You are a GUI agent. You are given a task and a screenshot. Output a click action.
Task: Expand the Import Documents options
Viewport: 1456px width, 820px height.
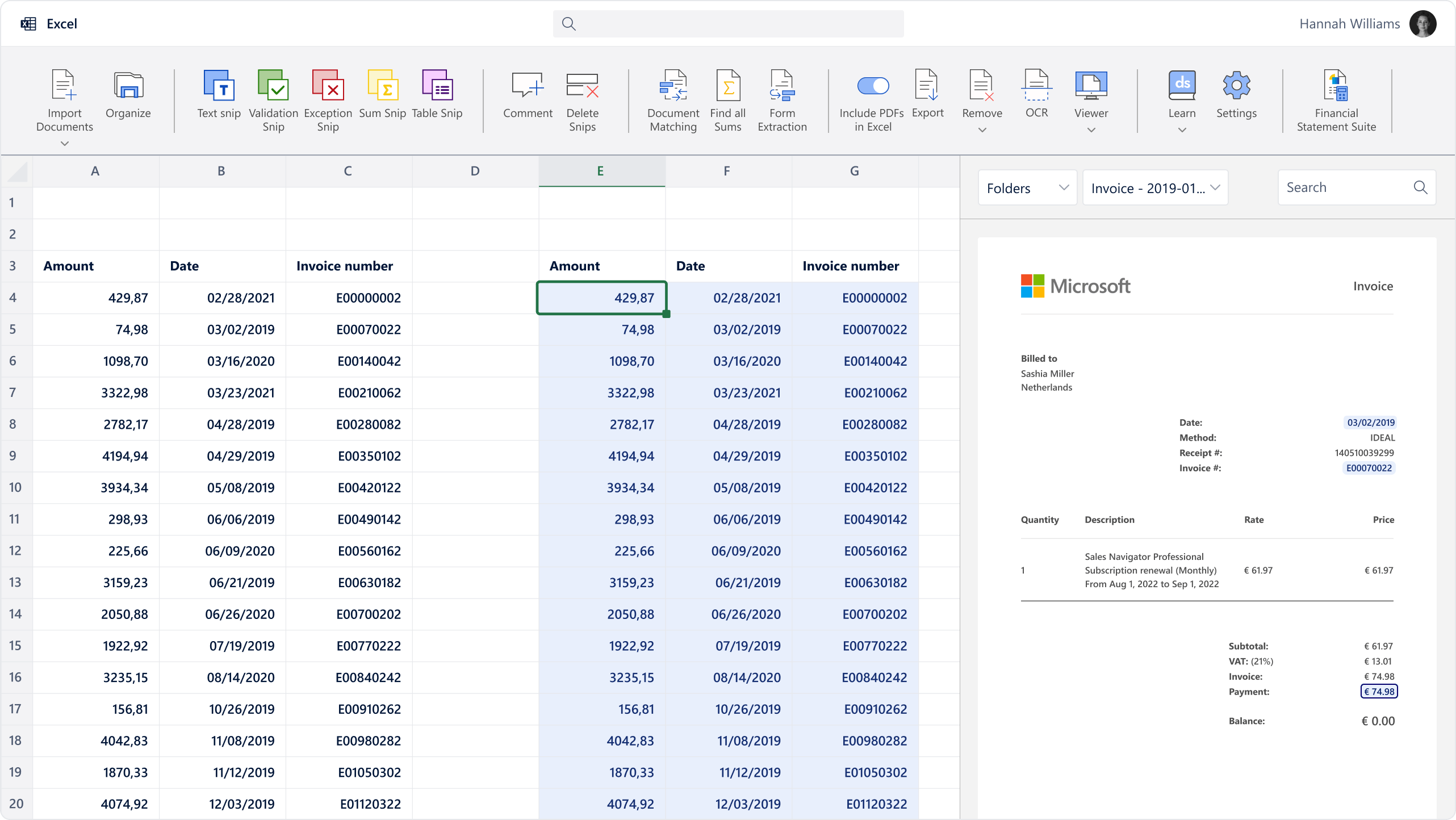(64, 144)
